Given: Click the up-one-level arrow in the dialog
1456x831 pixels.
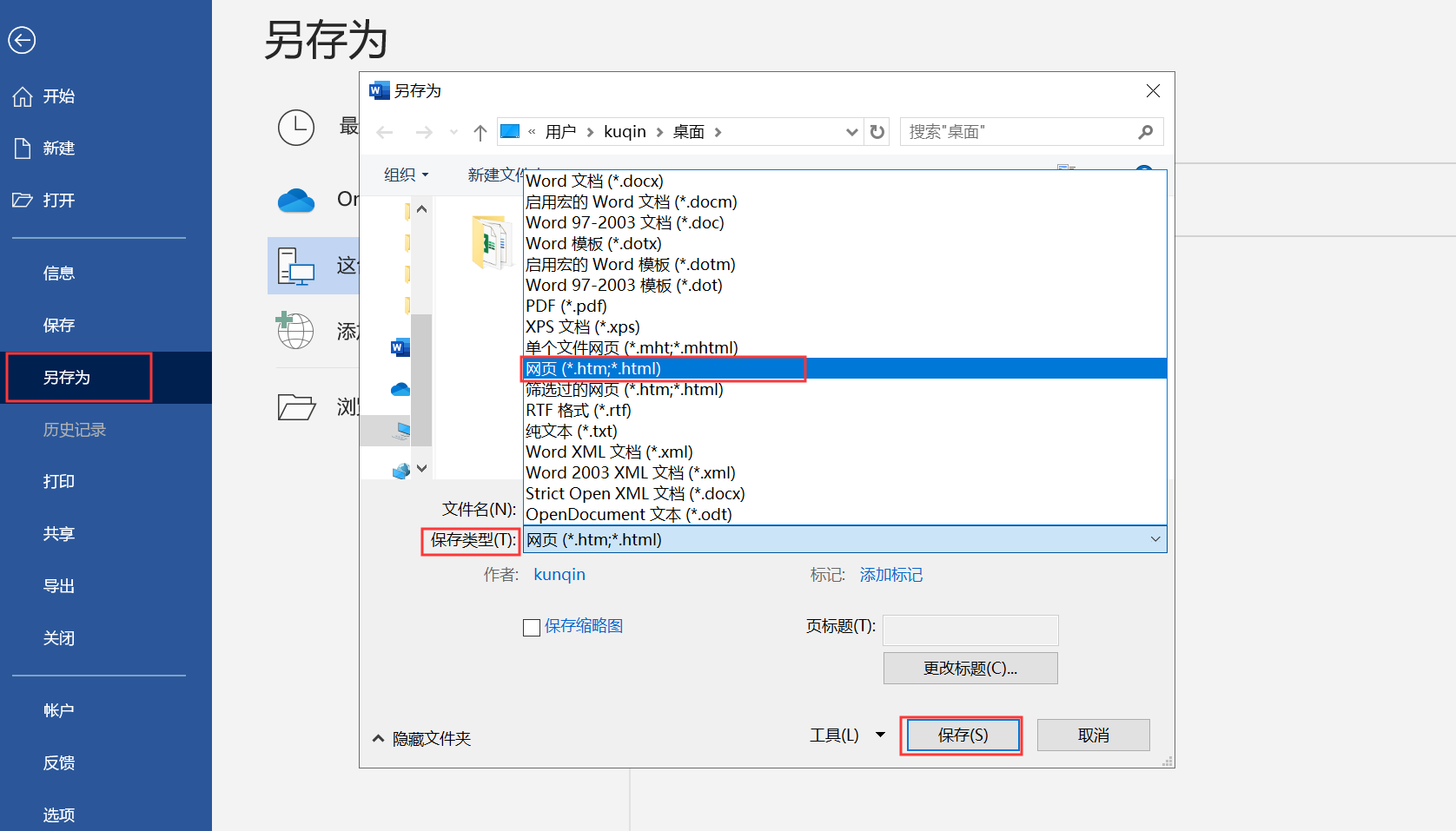Looking at the screenshot, I should [480, 132].
